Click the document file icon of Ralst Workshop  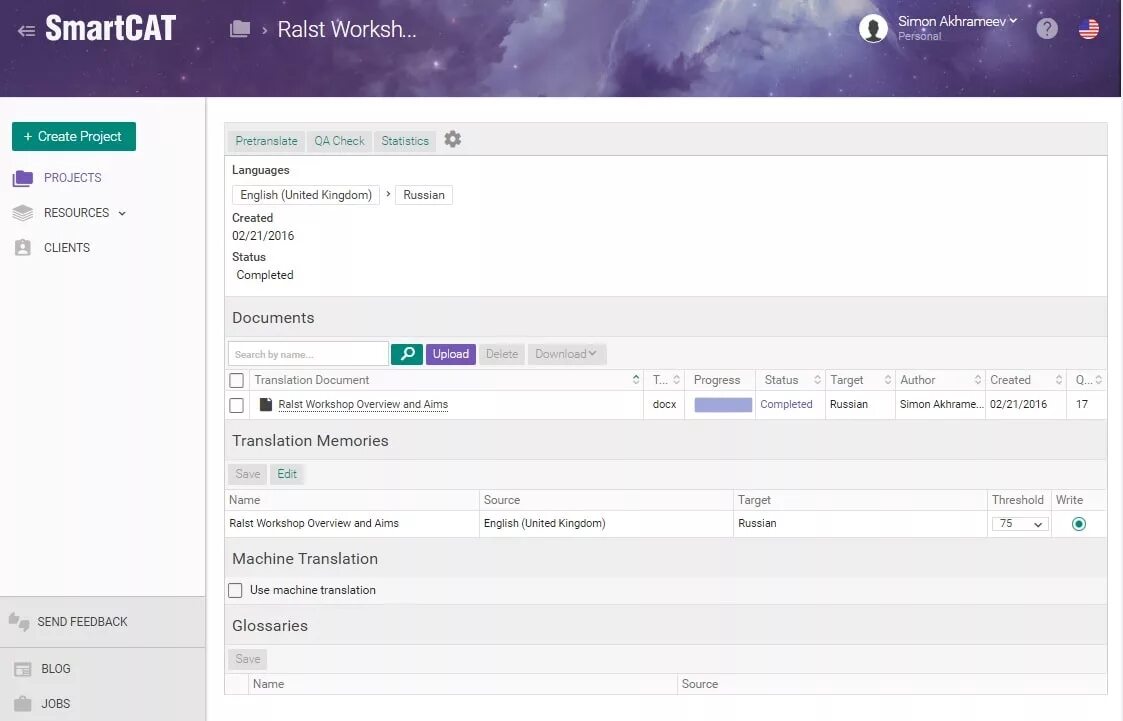click(266, 405)
